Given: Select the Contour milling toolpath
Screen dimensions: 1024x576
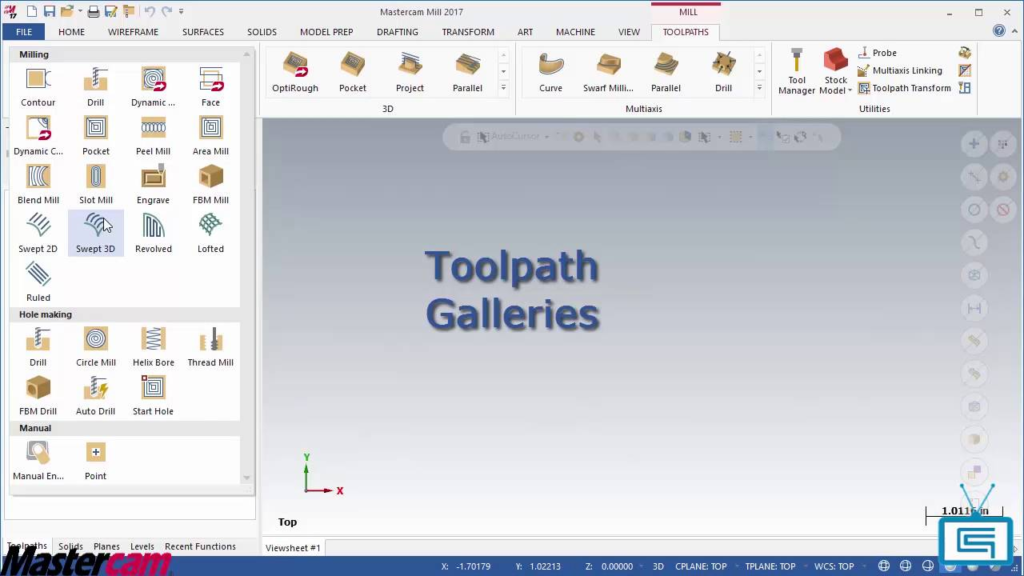Looking at the screenshot, I should click(x=38, y=88).
